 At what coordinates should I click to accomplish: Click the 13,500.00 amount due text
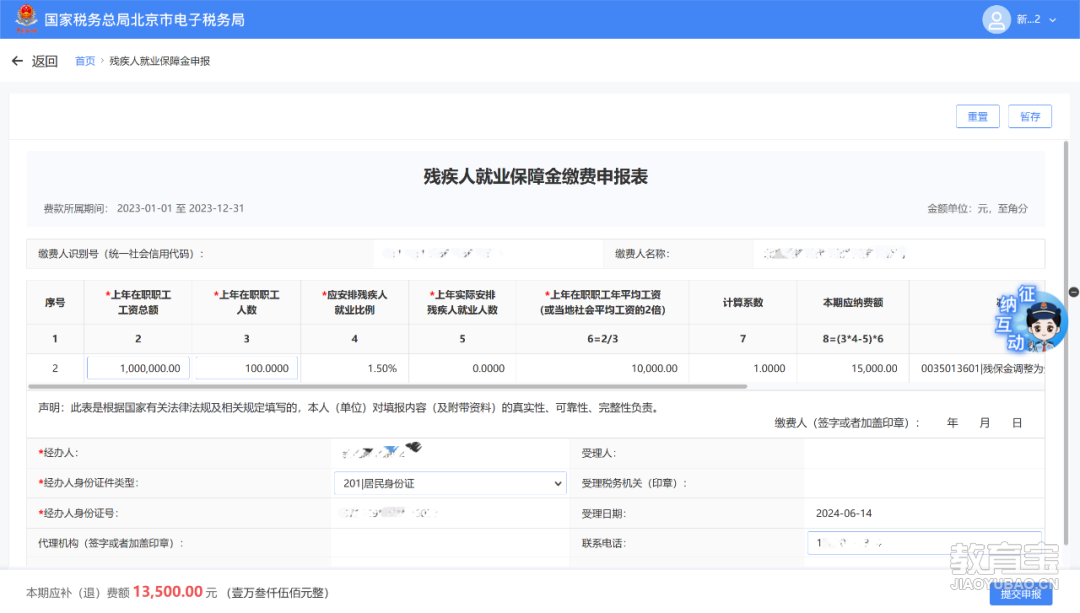pos(167,592)
